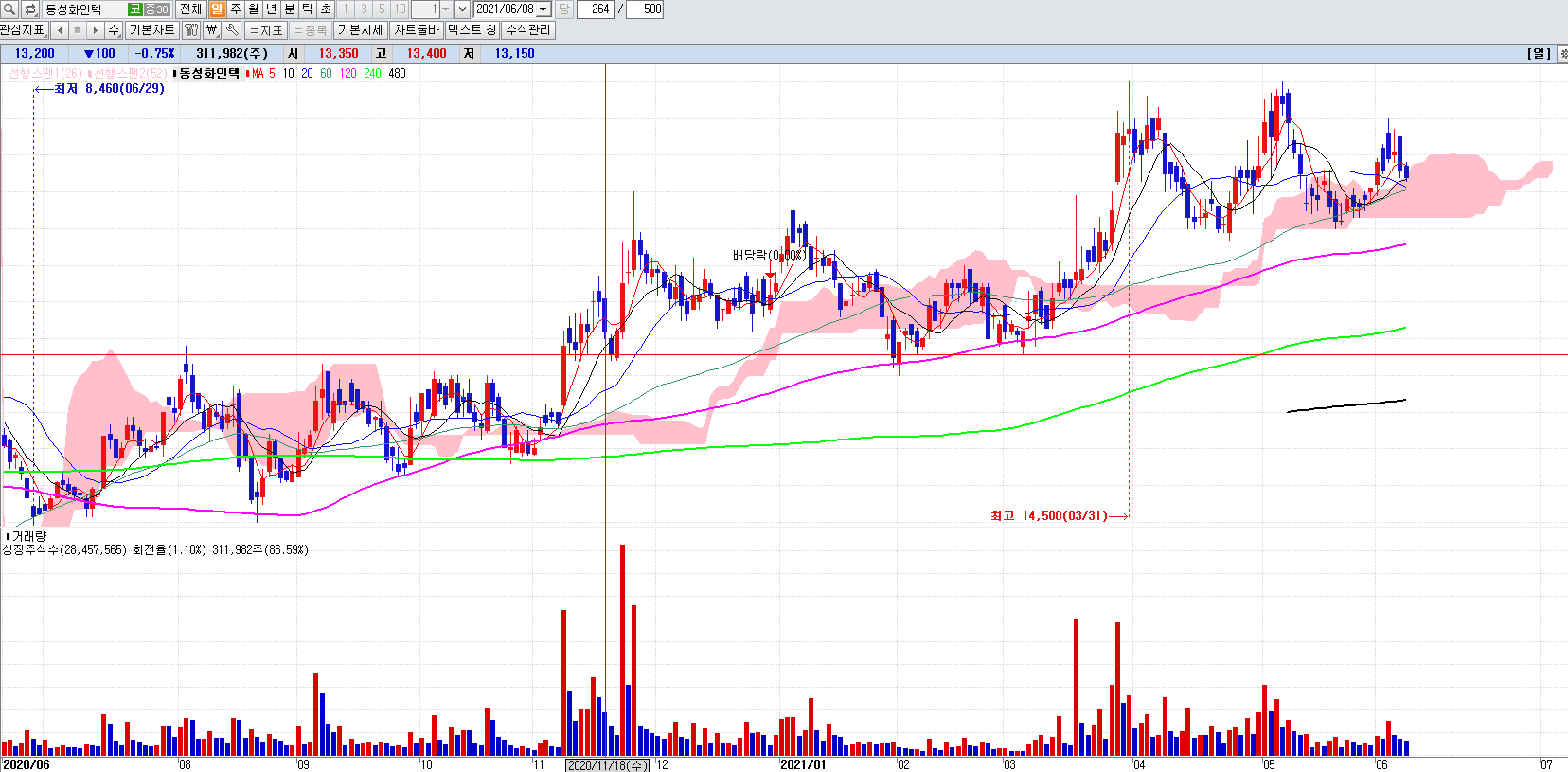1568x772 pixels.
Task: Open the interval value dropdown arrow
Action: (x=446, y=9)
